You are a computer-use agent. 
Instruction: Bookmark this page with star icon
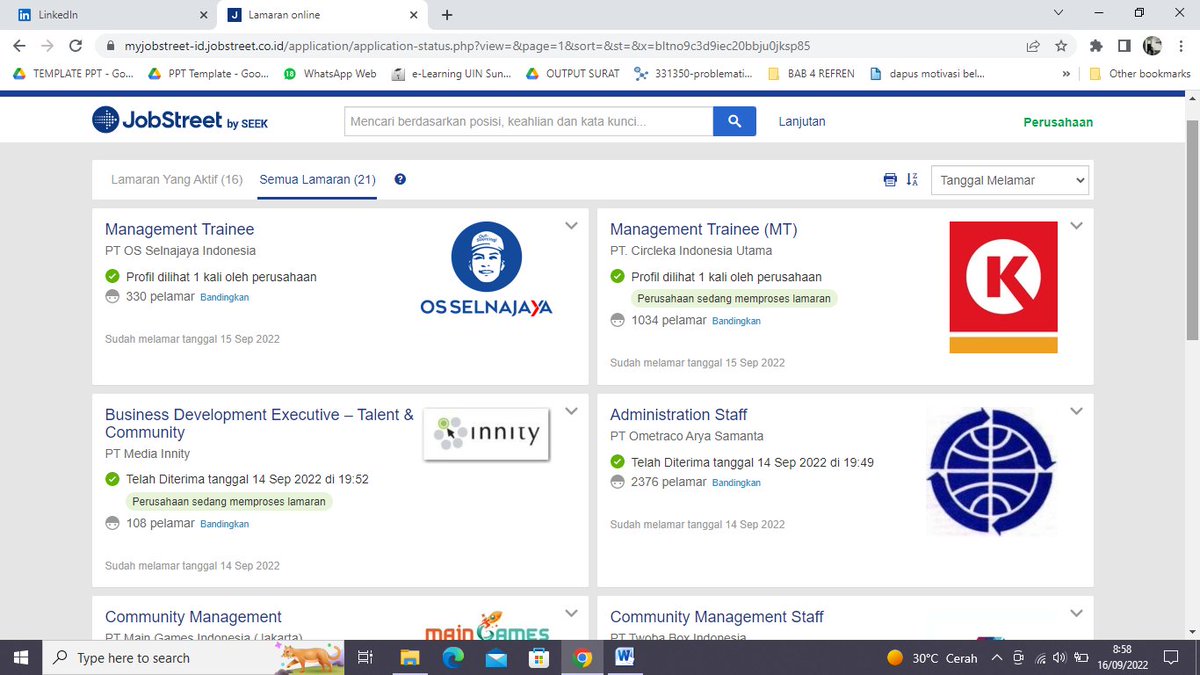tap(1061, 46)
